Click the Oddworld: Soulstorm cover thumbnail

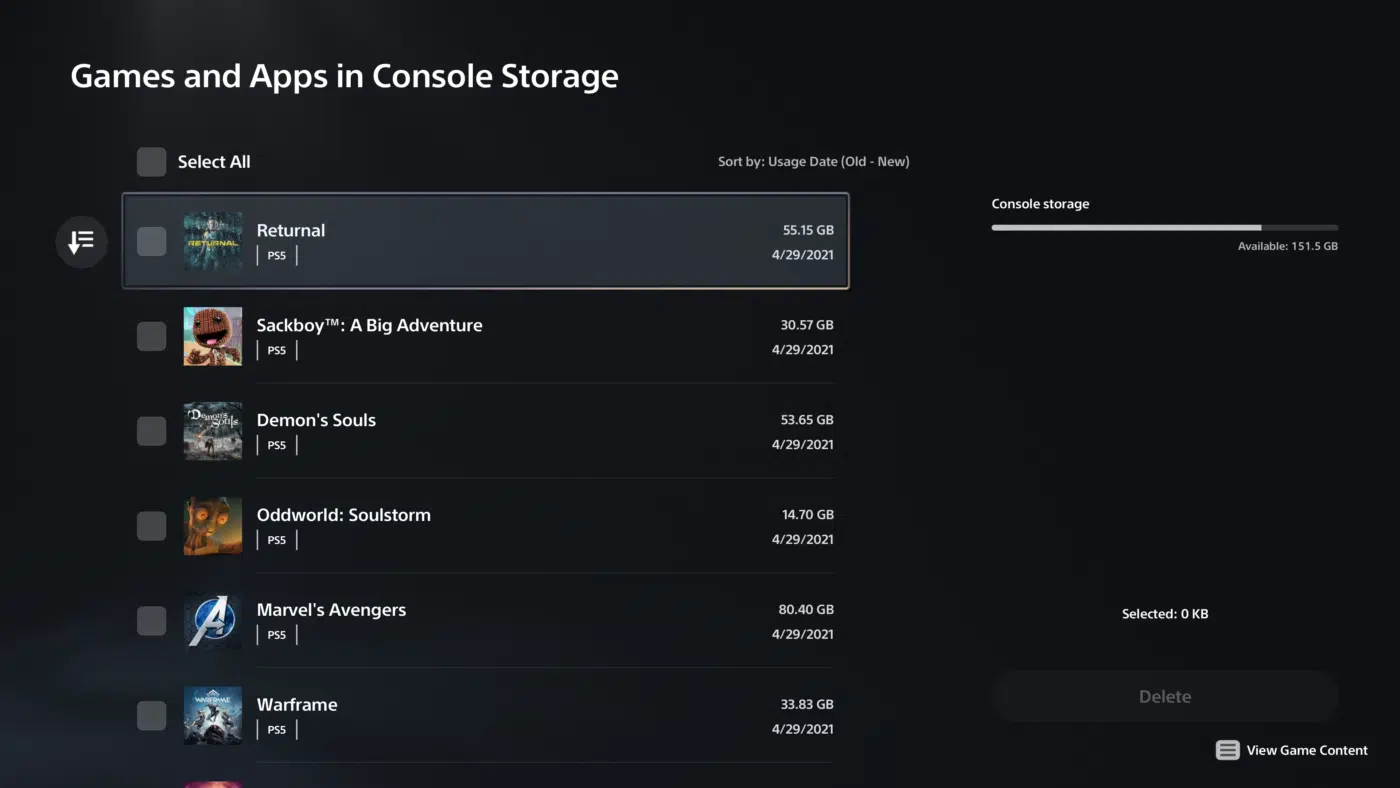tap(212, 526)
